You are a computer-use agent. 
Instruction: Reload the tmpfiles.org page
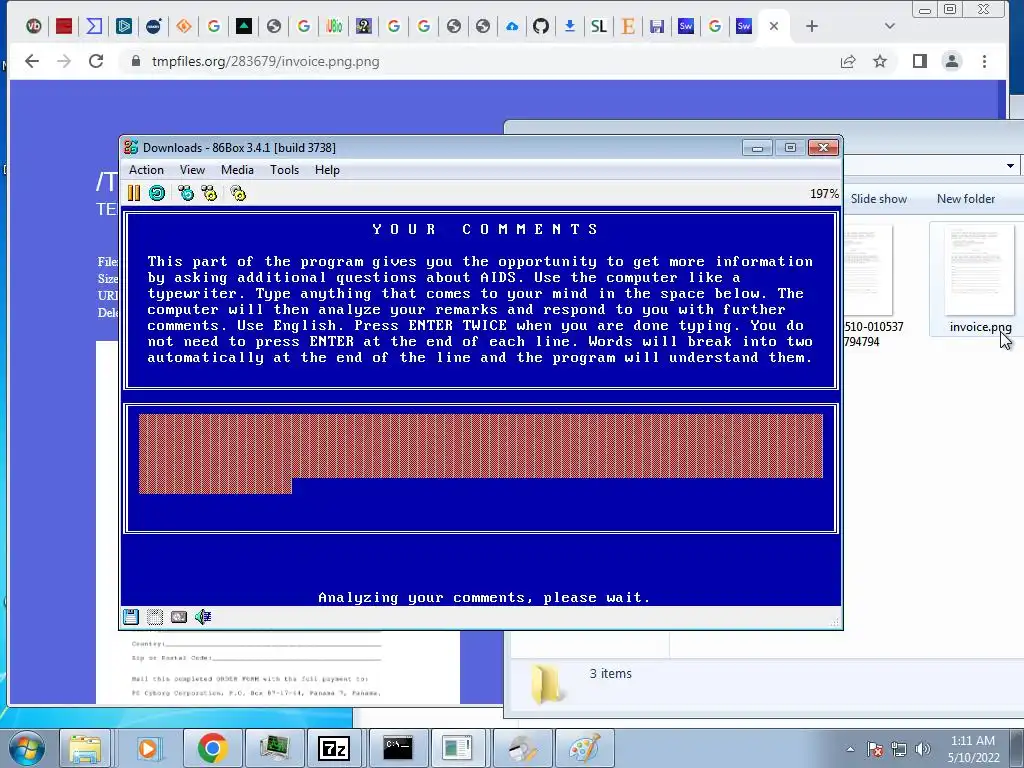tap(96, 61)
